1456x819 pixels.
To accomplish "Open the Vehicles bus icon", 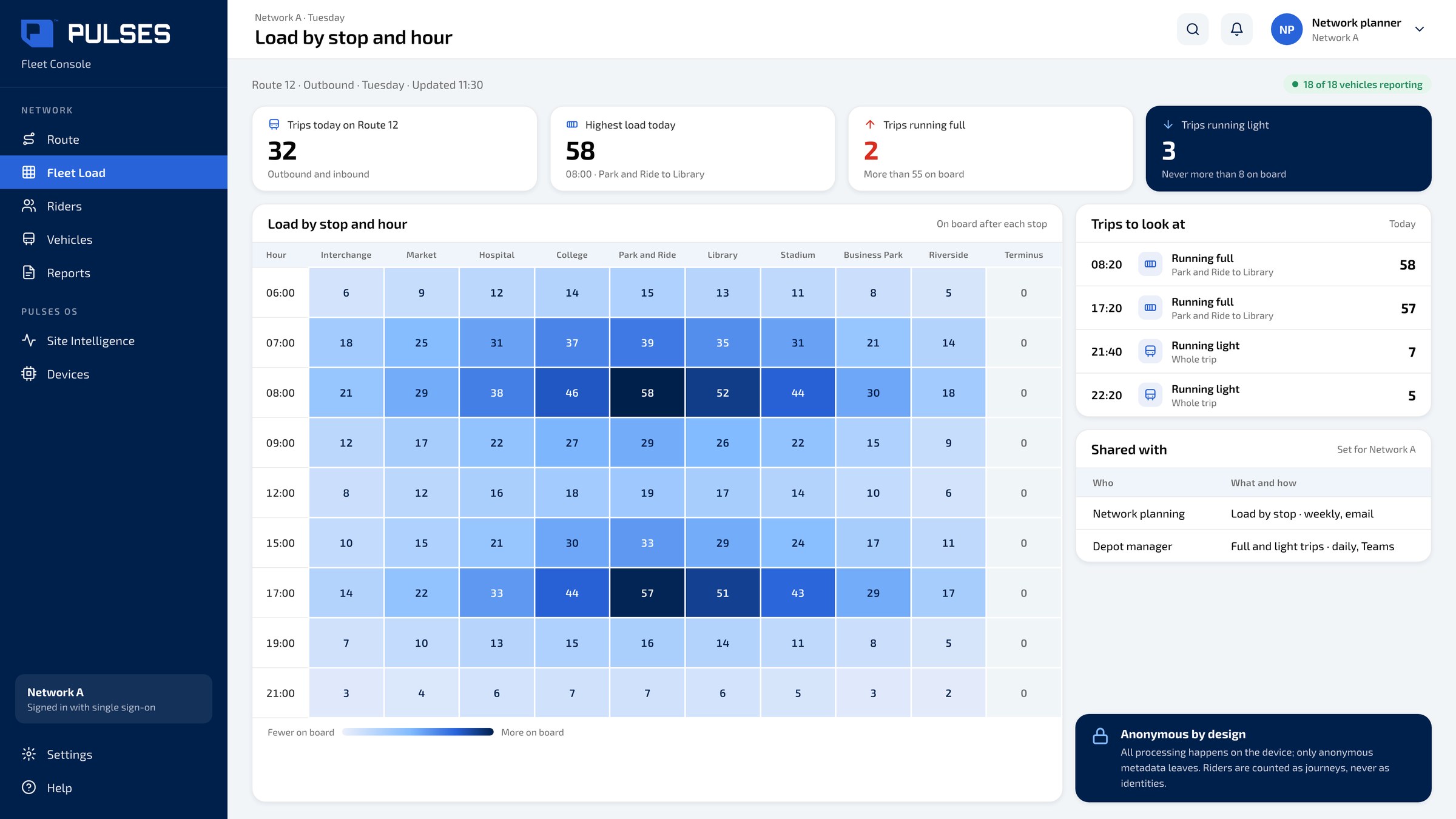I will pyautogui.click(x=29, y=240).
